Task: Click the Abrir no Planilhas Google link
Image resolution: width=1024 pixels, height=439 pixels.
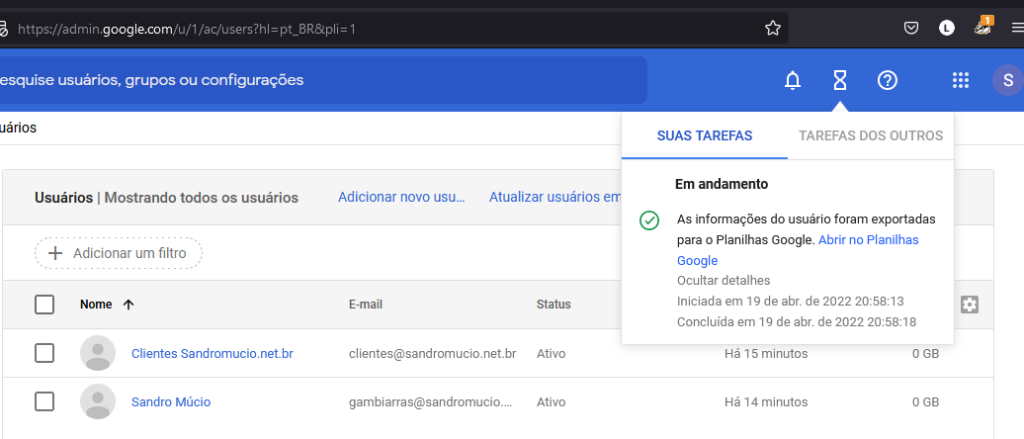Action: point(867,240)
